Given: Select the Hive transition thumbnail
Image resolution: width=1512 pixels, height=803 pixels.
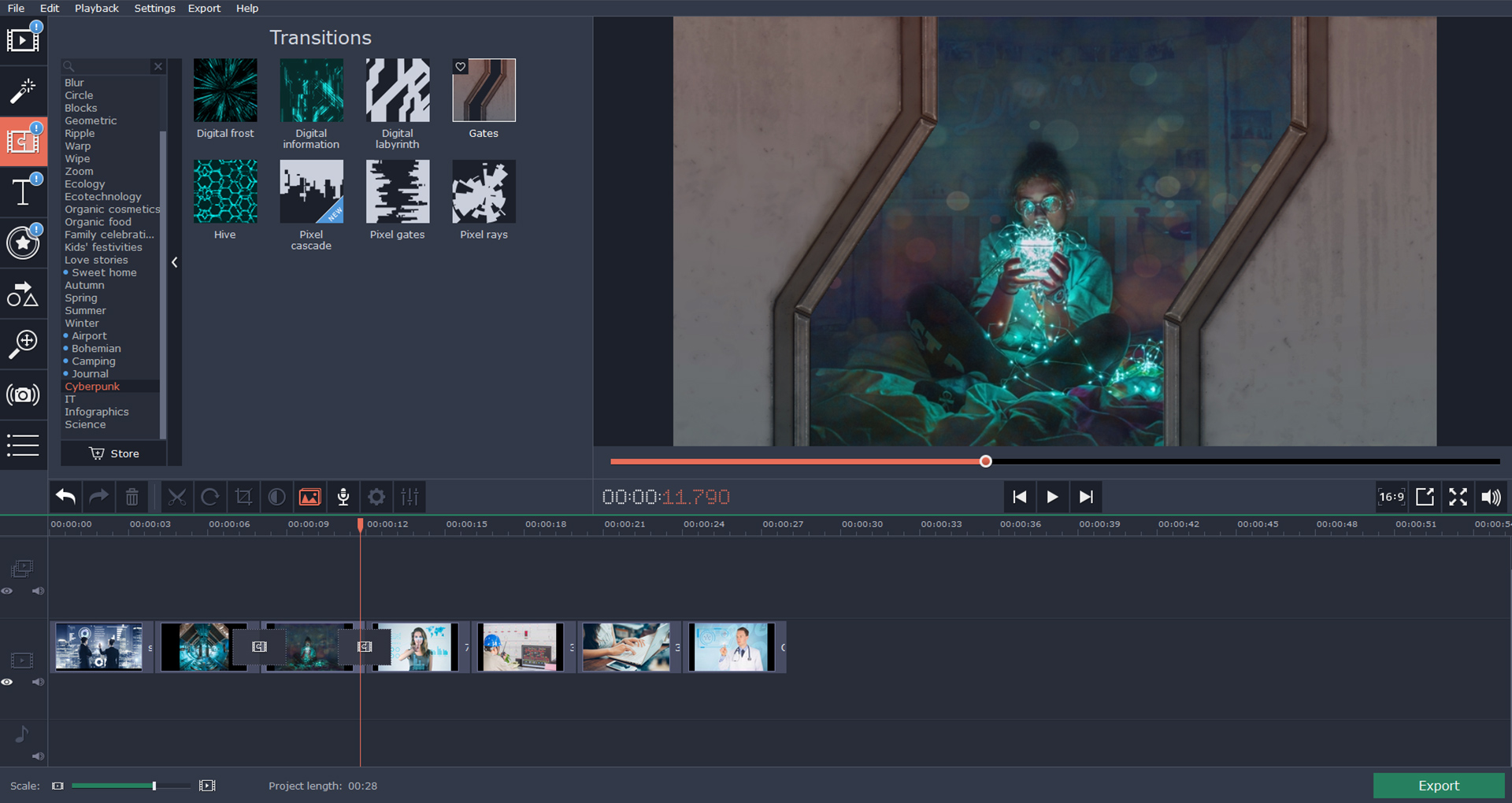Looking at the screenshot, I should 225,191.
